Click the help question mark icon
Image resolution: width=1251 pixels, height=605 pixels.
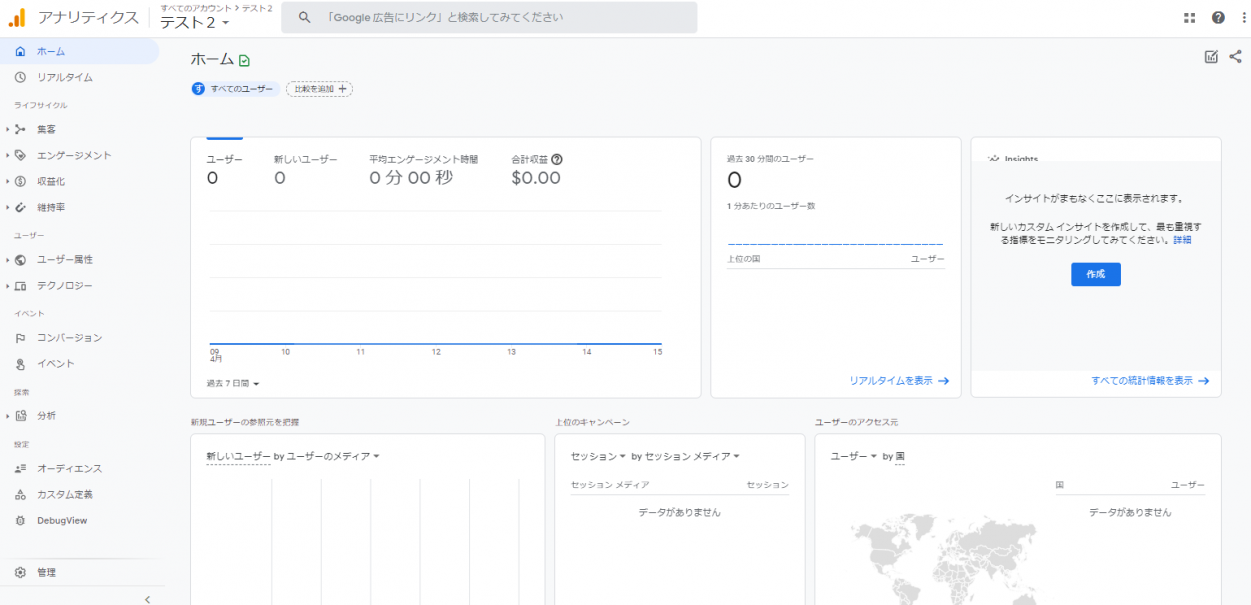pyautogui.click(x=1218, y=17)
